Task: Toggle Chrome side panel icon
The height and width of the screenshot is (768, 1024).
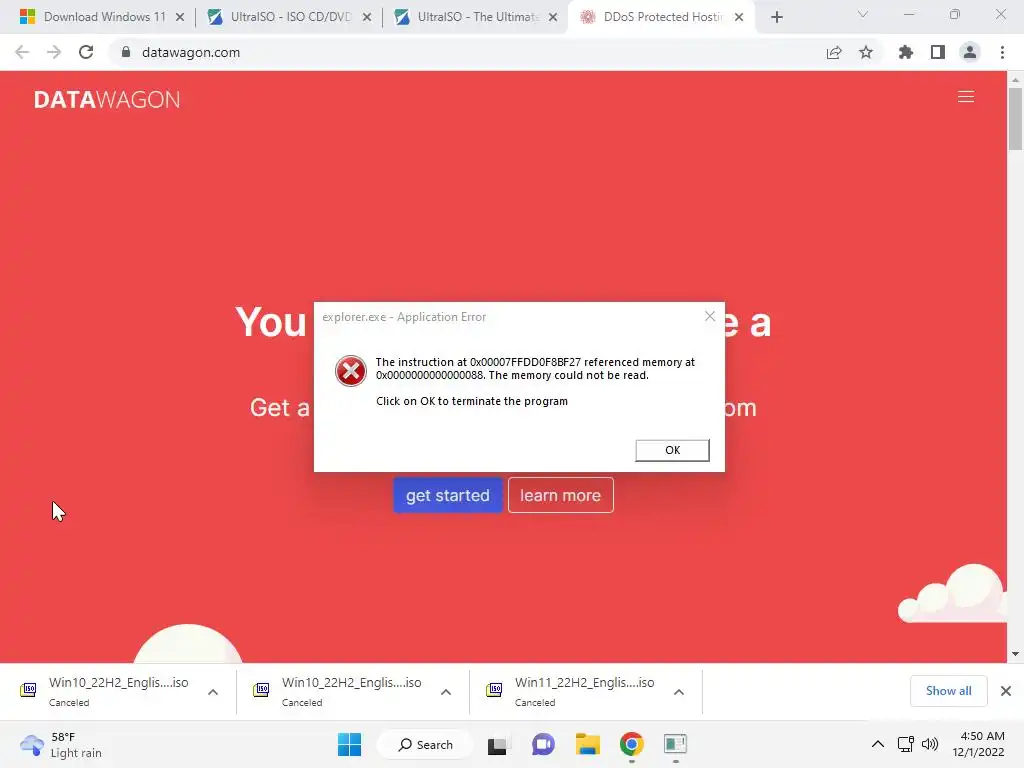Action: click(x=938, y=52)
